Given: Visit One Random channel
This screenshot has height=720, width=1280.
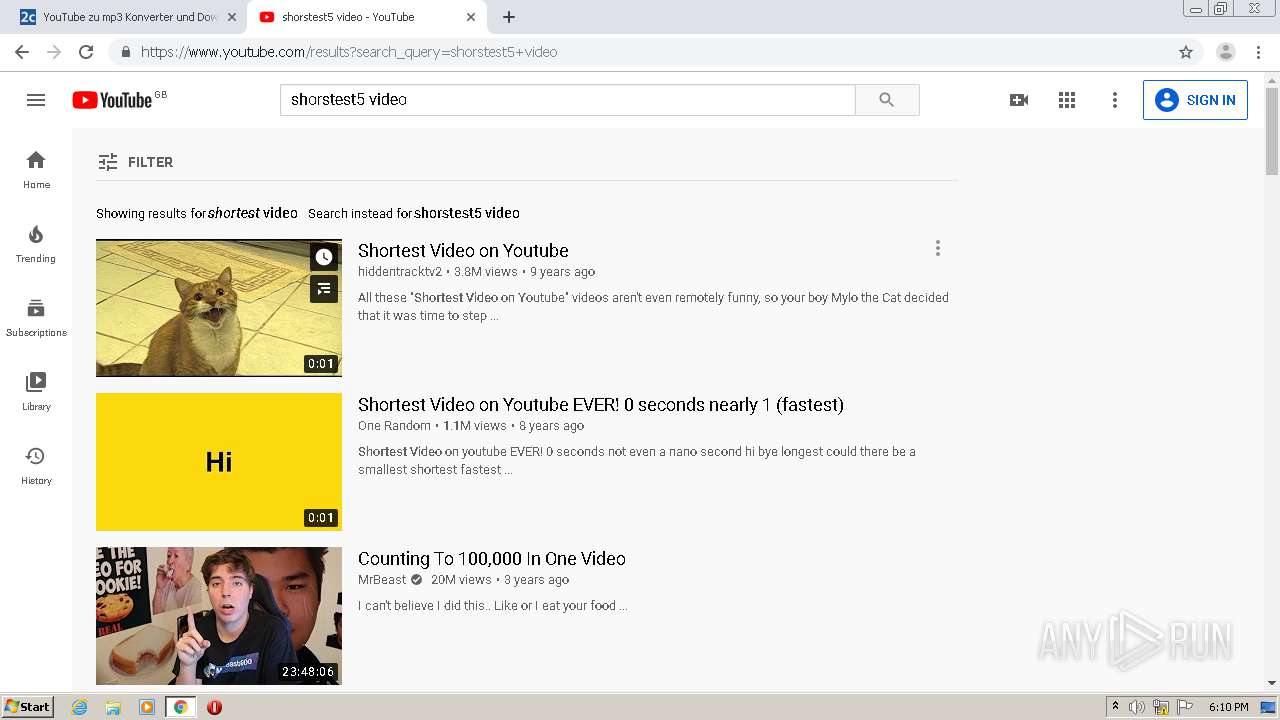Looking at the screenshot, I should [x=394, y=426].
